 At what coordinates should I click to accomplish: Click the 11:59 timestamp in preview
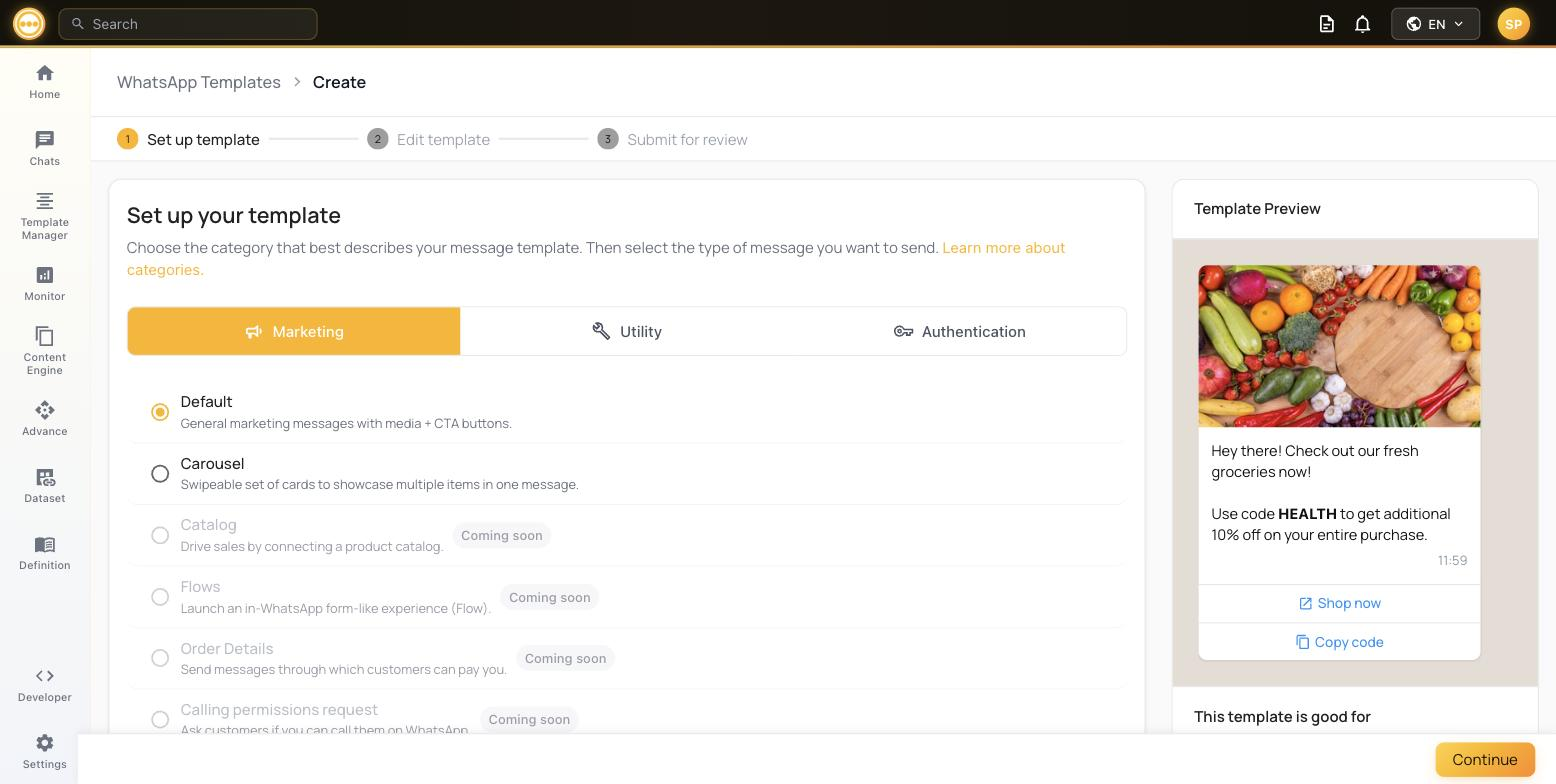coord(1452,560)
